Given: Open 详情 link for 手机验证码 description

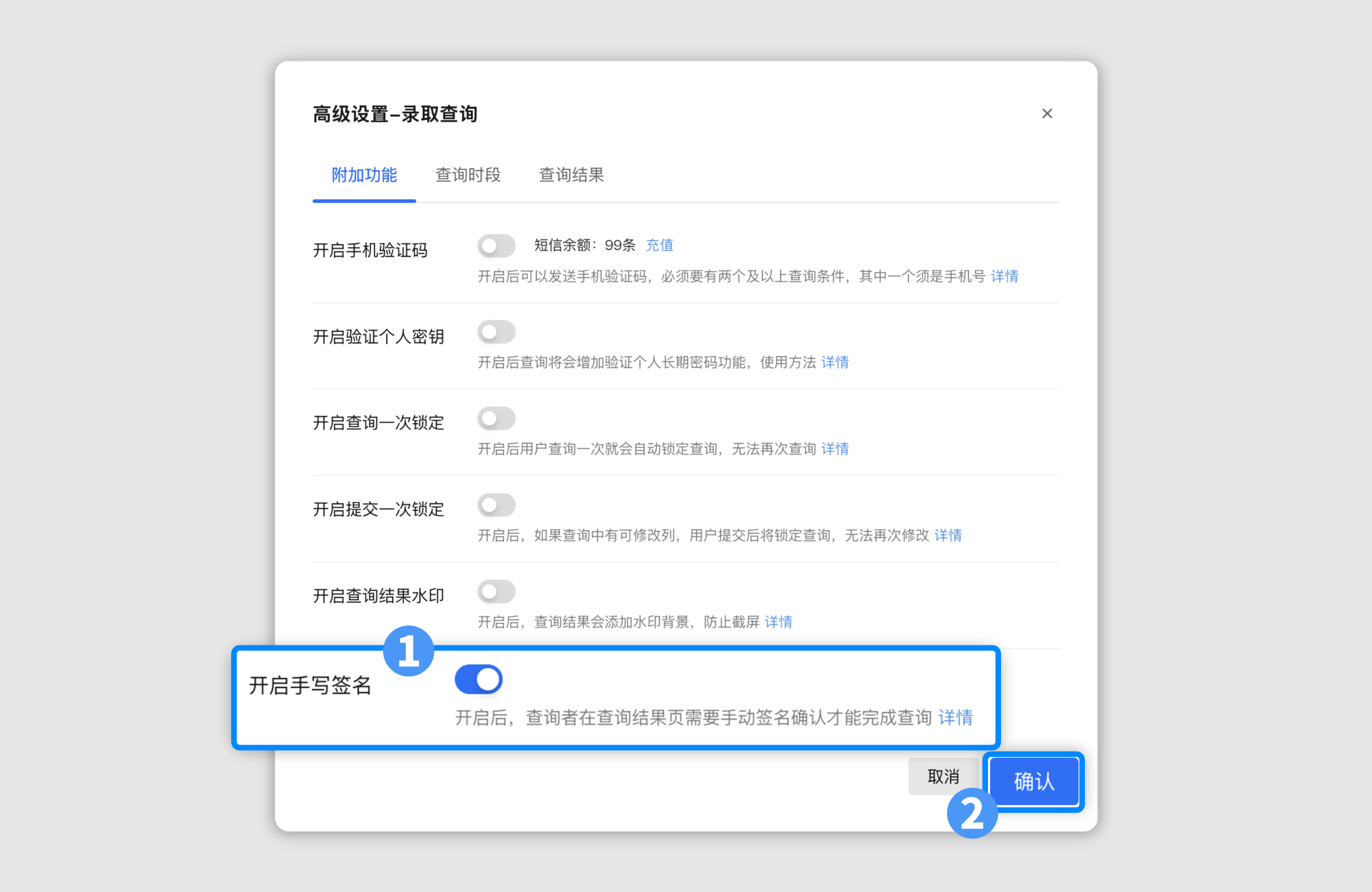Looking at the screenshot, I should (x=1004, y=276).
